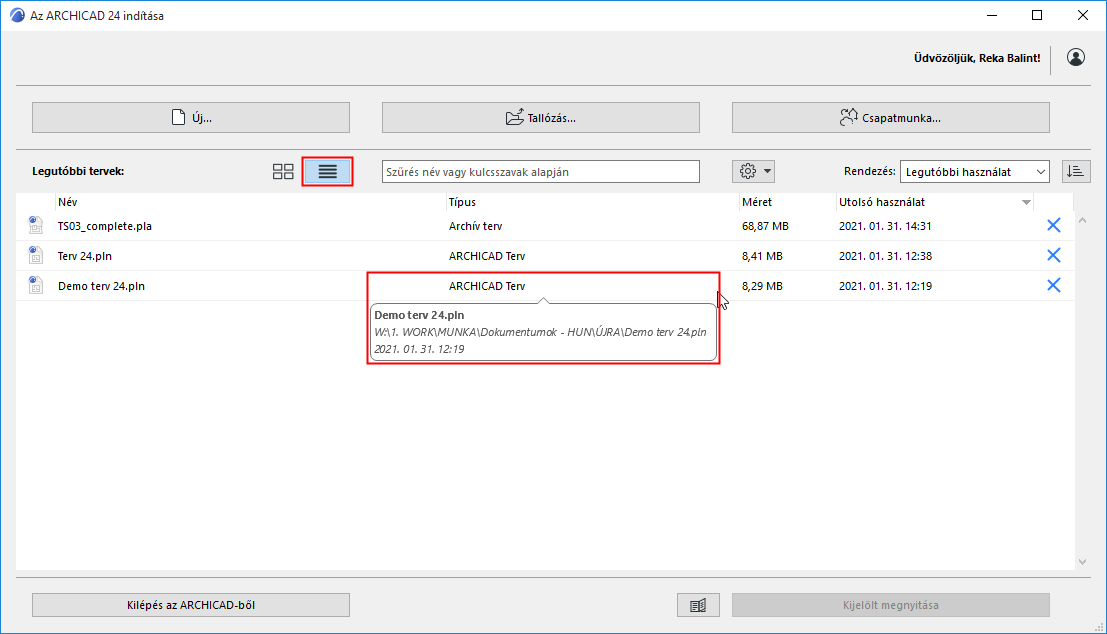This screenshot has width=1107, height=634.
Task: Click the TS03_complete.pla file icon
Action: (x=35, y=225)
